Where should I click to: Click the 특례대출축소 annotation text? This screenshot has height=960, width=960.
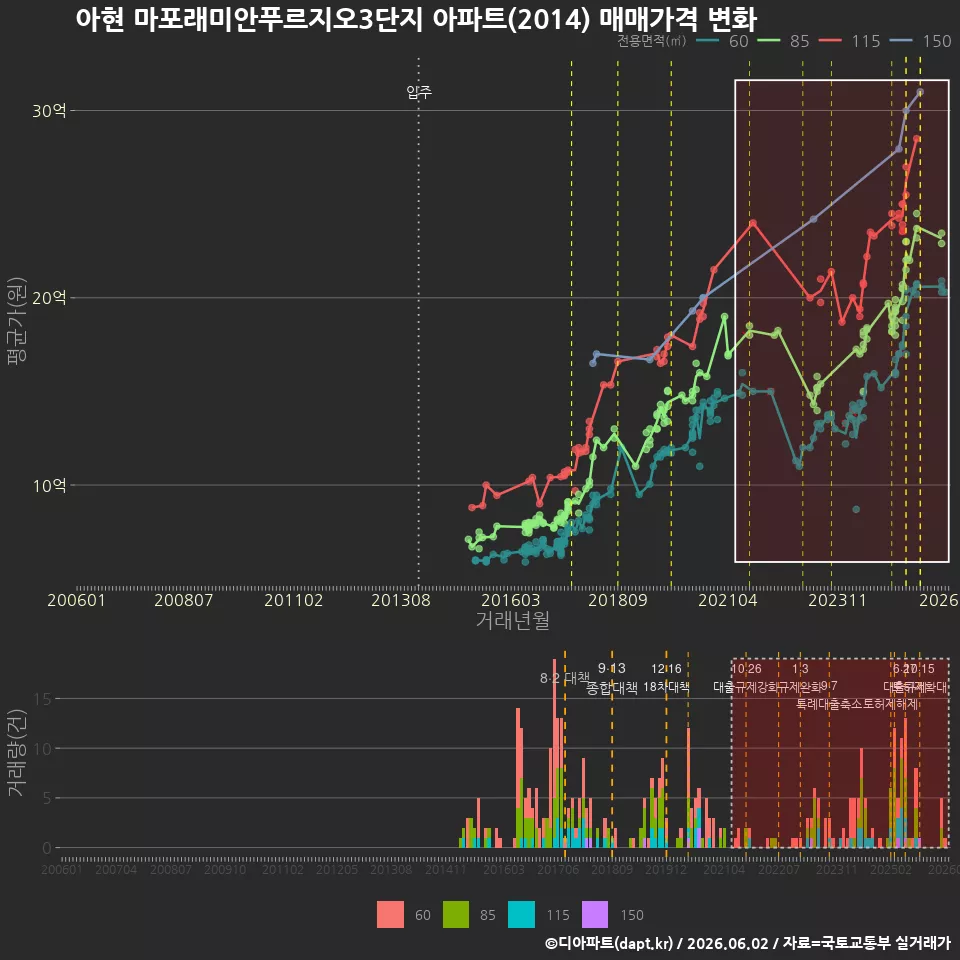click(x=830, y=704)
